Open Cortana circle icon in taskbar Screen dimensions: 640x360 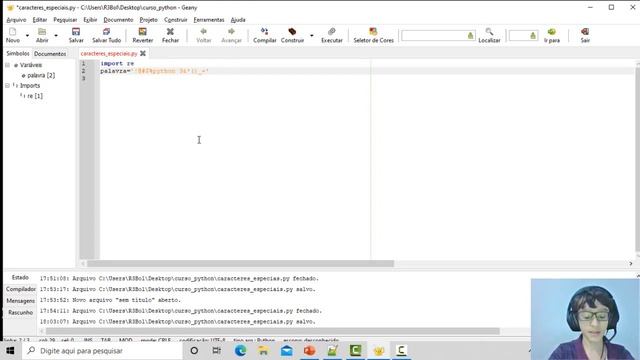click(194, 351)
